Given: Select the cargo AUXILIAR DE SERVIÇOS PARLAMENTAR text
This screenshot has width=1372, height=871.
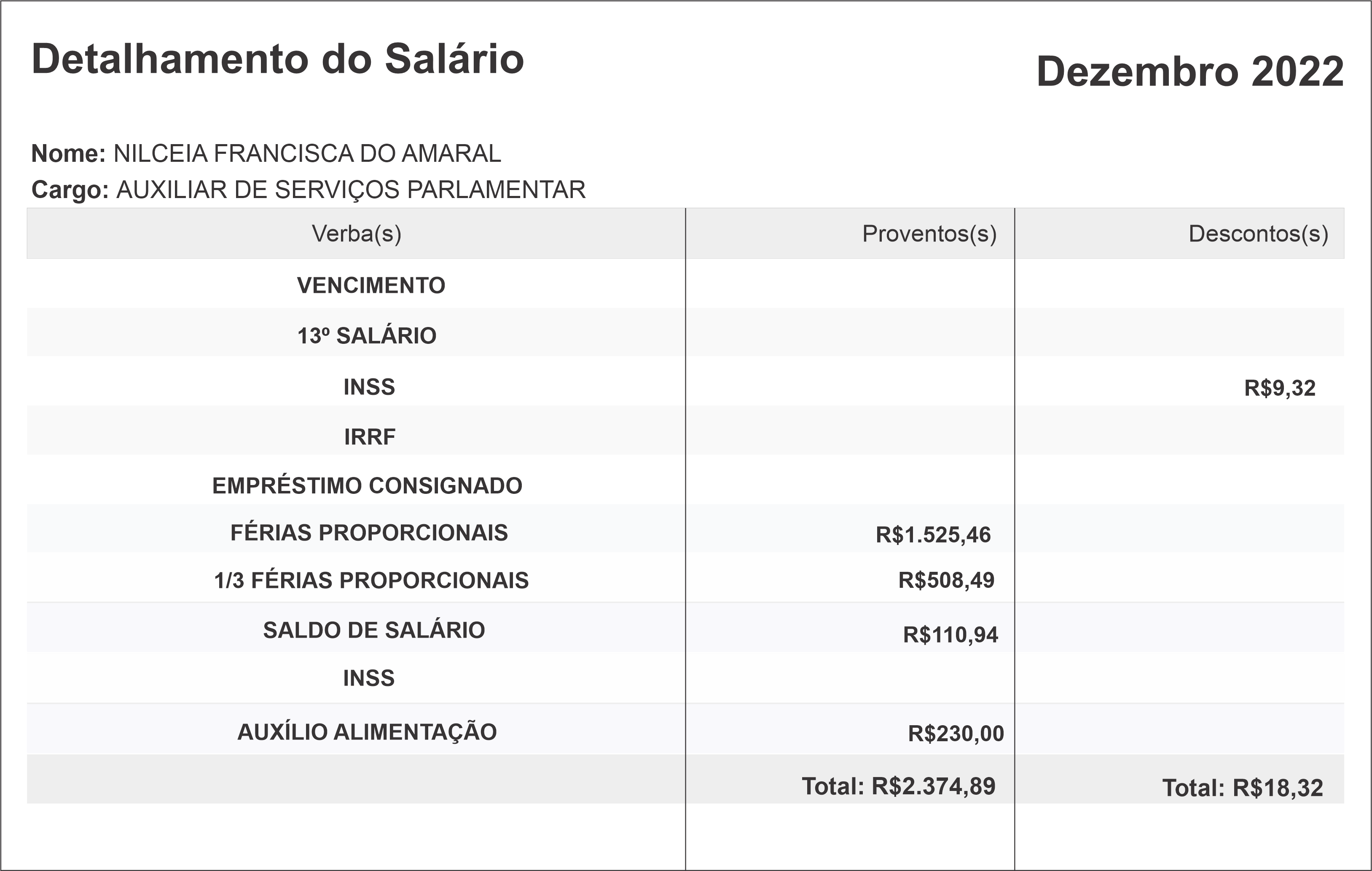Looking at the screenshot, I should (351, 190).
